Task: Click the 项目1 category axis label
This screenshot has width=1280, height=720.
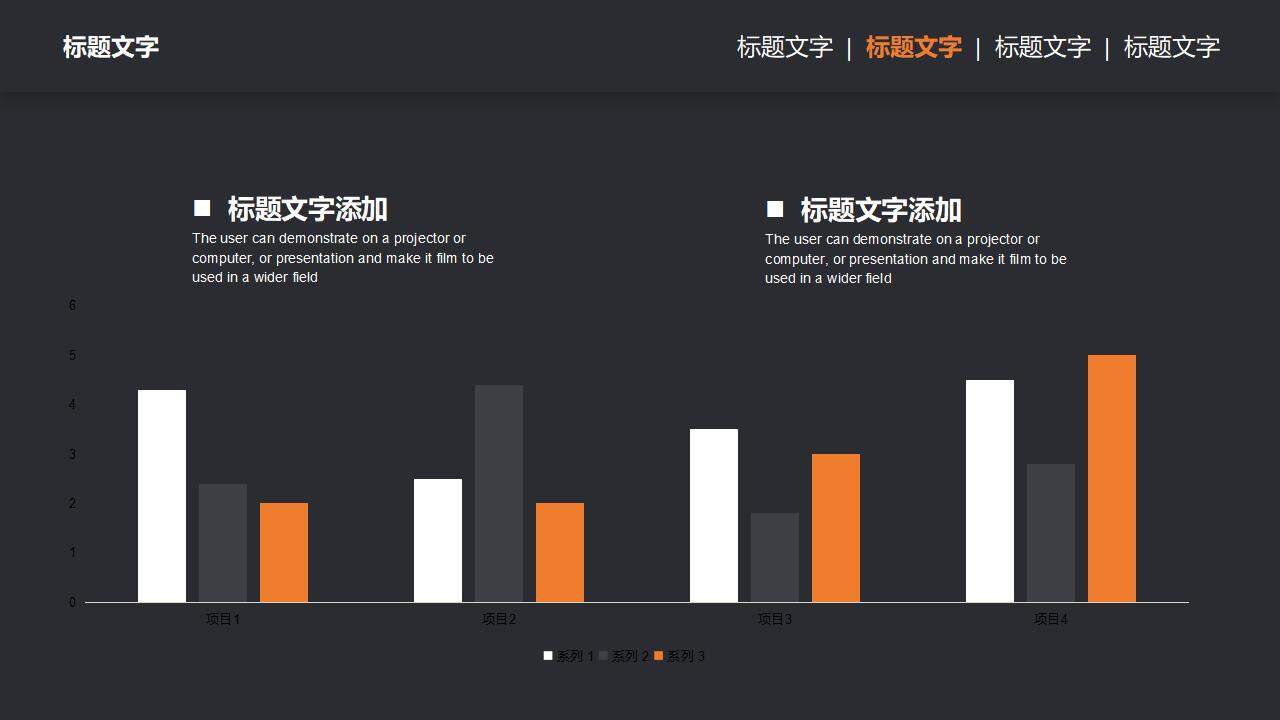Action: tap(223, 619)
